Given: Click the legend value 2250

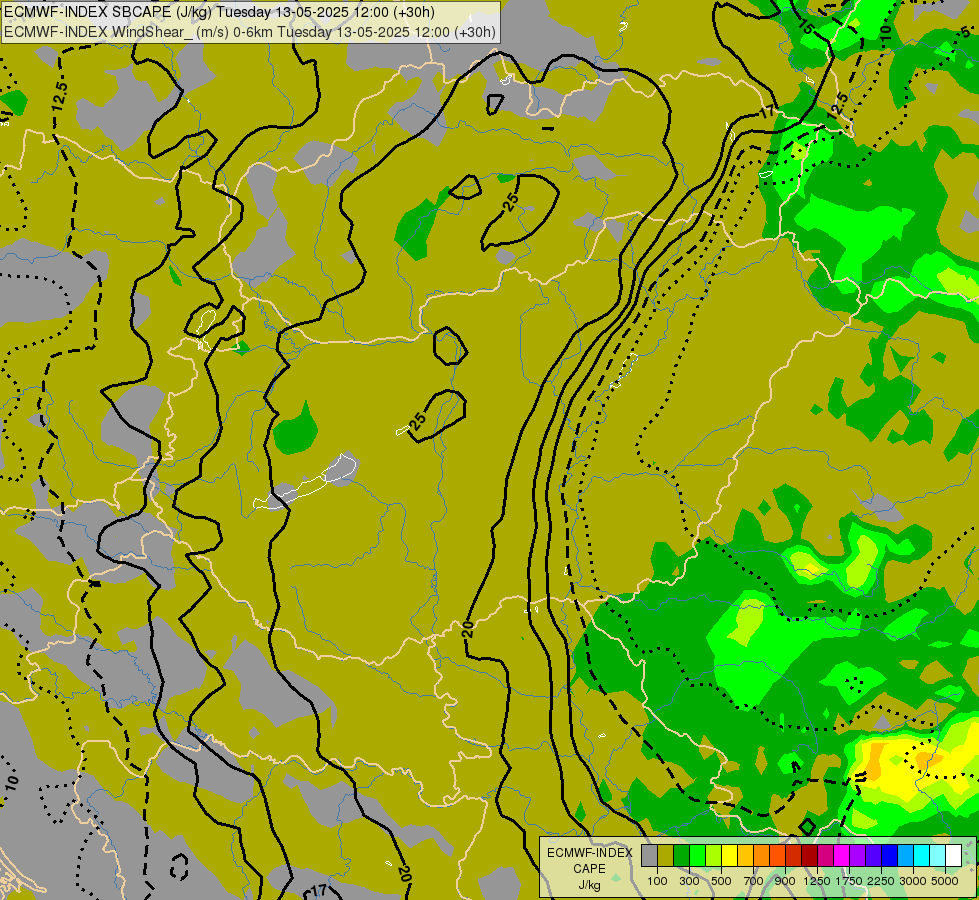Looking at the screenshot, I should pos(881,881).
